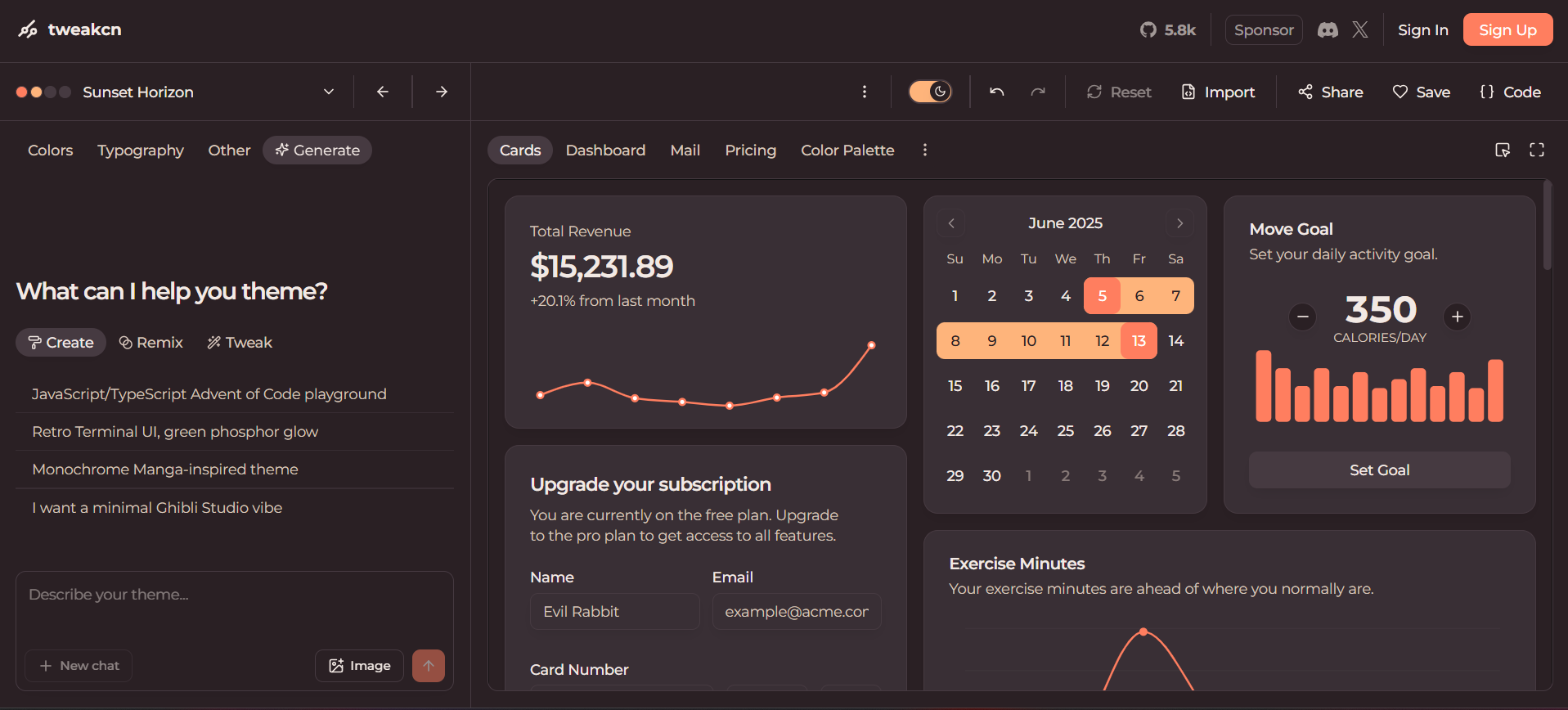Send the theme prompt arrow button
Viewport: 1568px width, 710px height.
pos(429,666)
